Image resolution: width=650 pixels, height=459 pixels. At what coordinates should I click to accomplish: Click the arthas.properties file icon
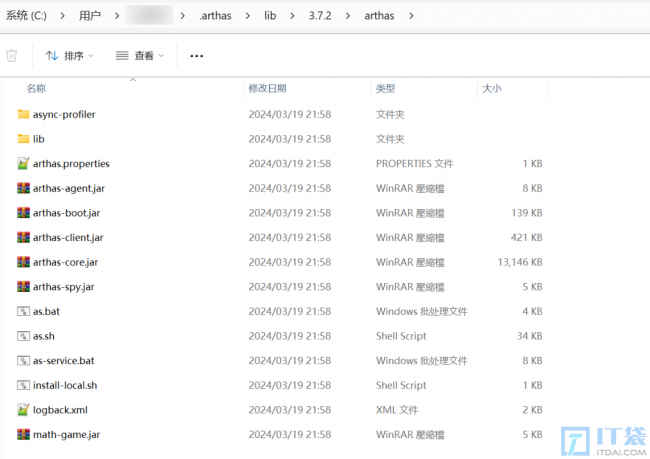click(23, 163)
